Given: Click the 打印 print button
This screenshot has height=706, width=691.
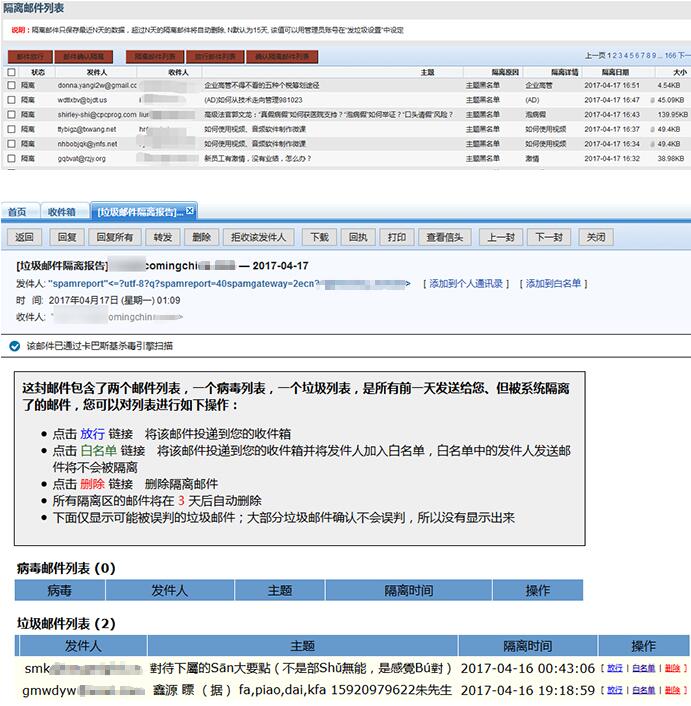Looking at the screenshot, I should pos(397,237).
